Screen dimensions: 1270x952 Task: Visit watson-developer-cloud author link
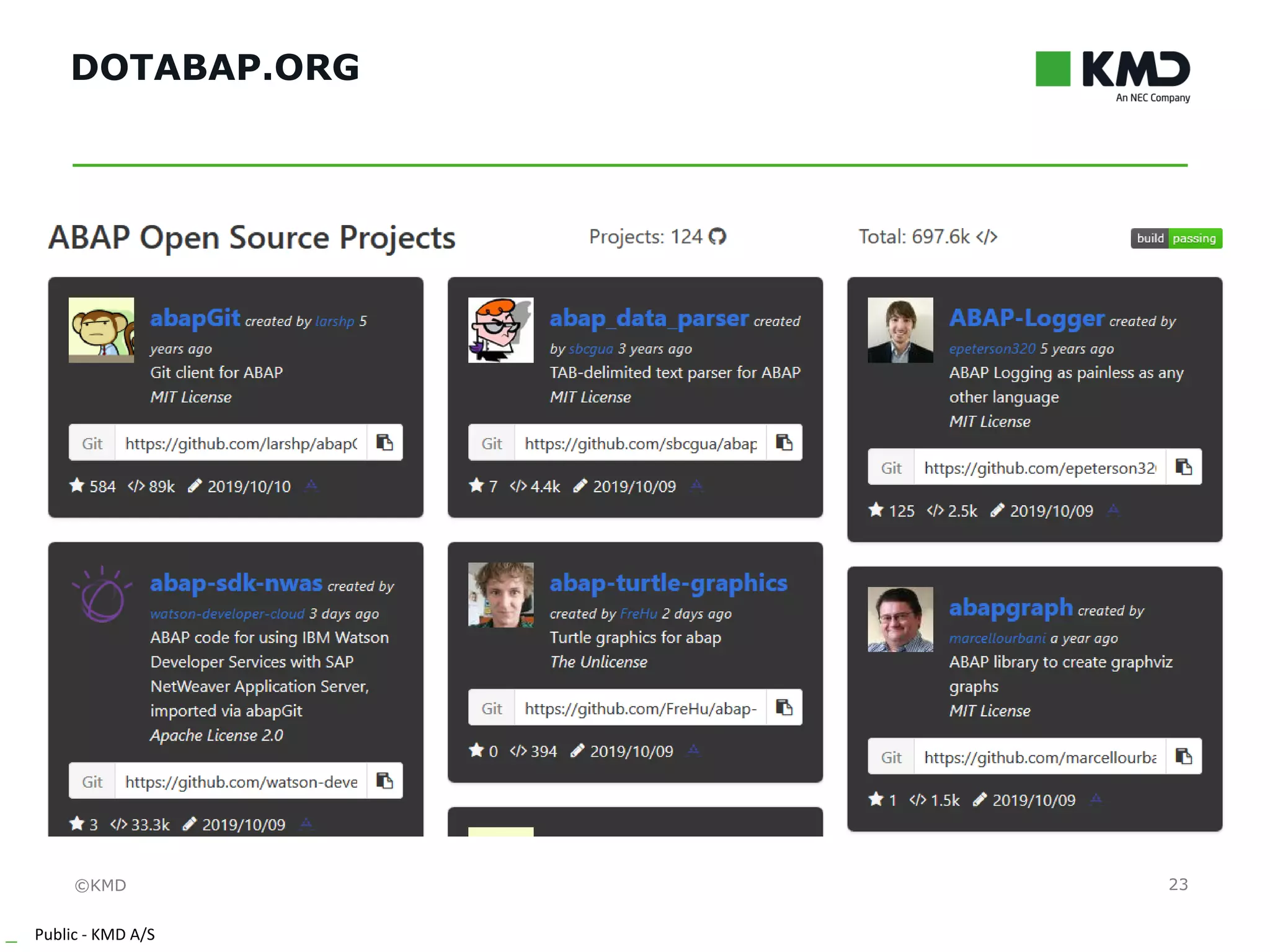coord(227,614)
